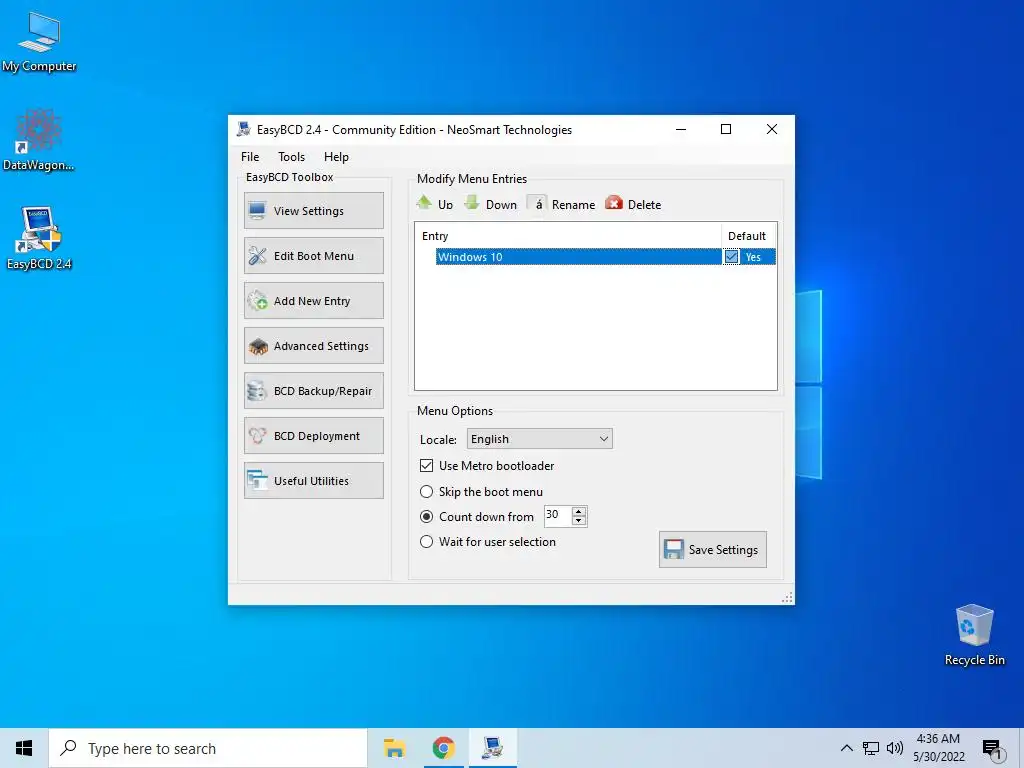This screenshot has width=1024, height=768.
Task: Open Useful Utilities section
Action: tap(313, 481)
